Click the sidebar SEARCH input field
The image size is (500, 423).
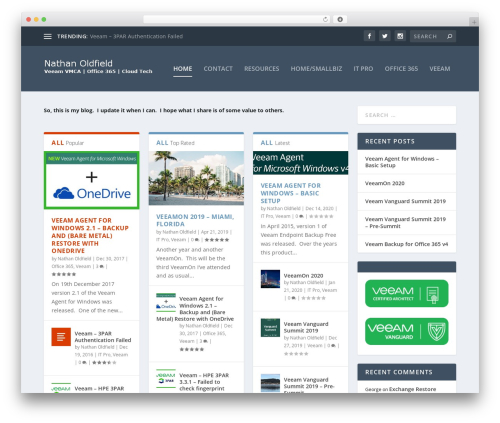pos(407,115)
